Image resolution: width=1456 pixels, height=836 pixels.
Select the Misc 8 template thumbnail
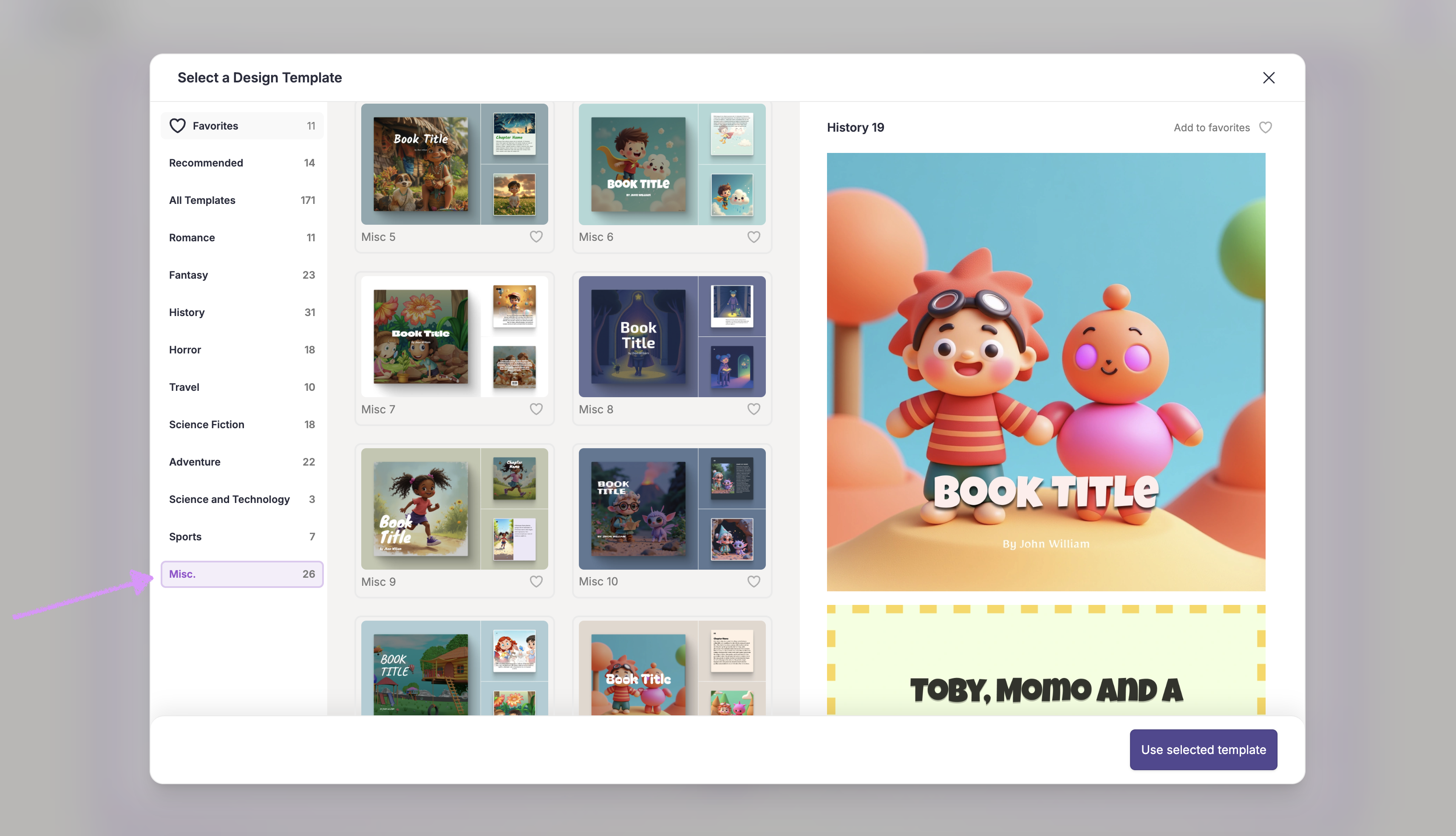coord(672,336)
